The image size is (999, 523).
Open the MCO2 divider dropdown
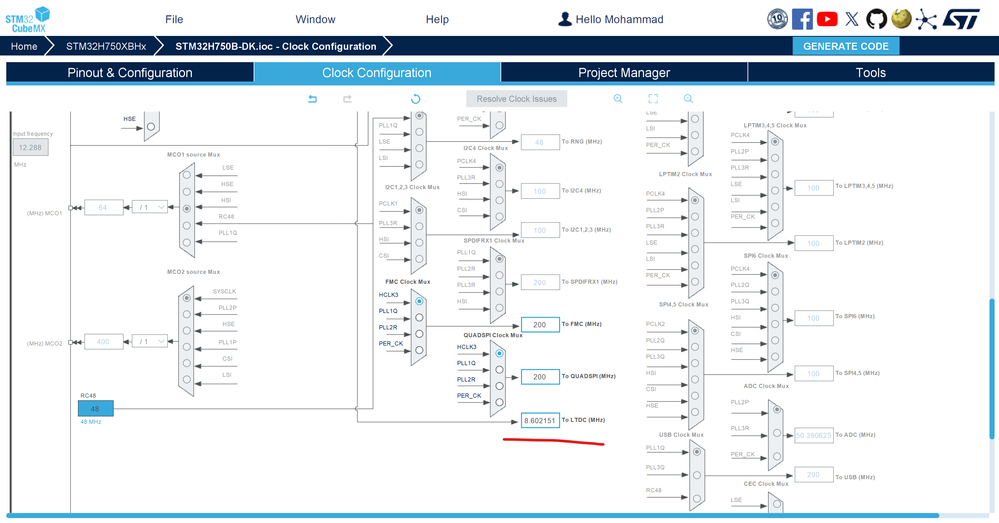point(150,342)
